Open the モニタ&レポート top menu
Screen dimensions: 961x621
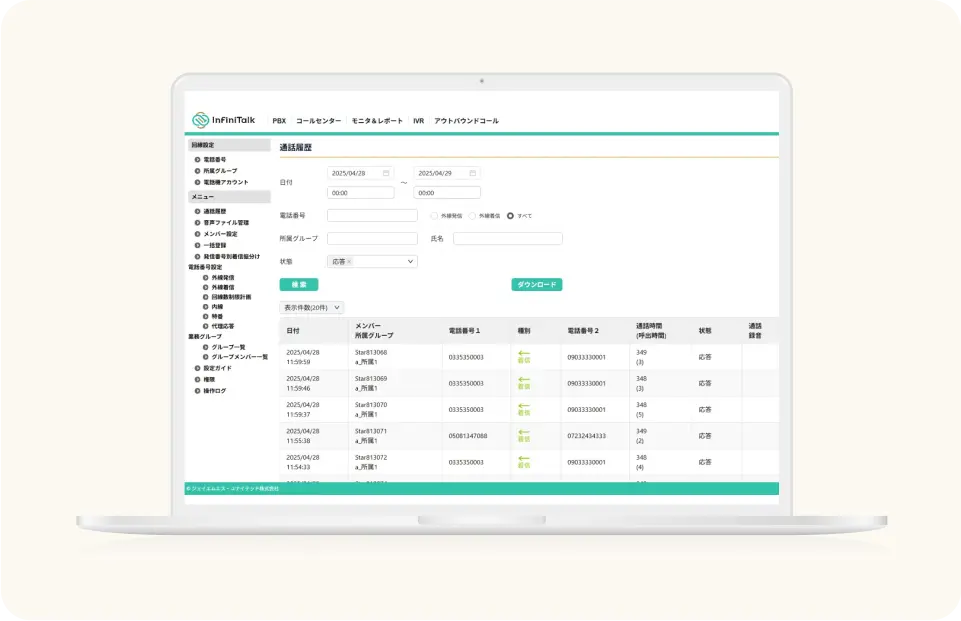(377, 121)
